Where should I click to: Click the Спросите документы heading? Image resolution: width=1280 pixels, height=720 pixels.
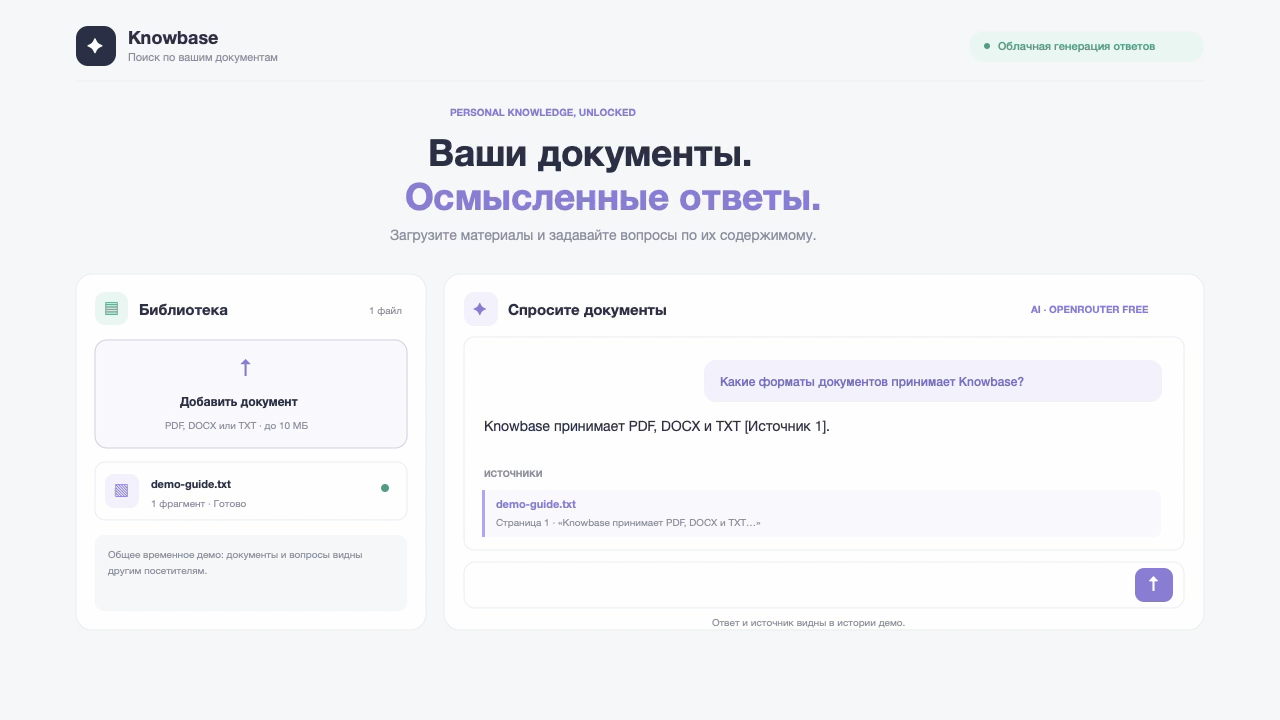(x=587, y=310)
